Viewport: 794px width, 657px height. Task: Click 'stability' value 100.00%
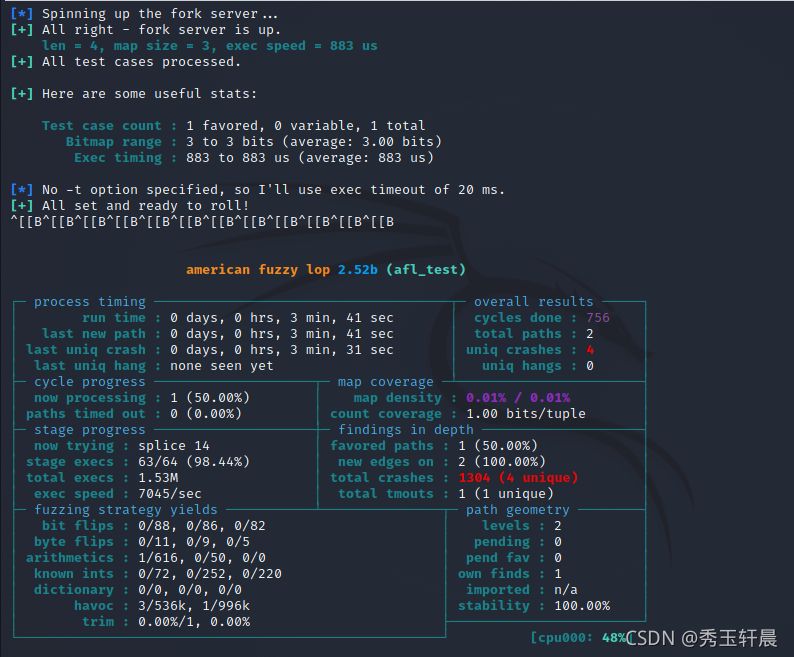[582, 606]
